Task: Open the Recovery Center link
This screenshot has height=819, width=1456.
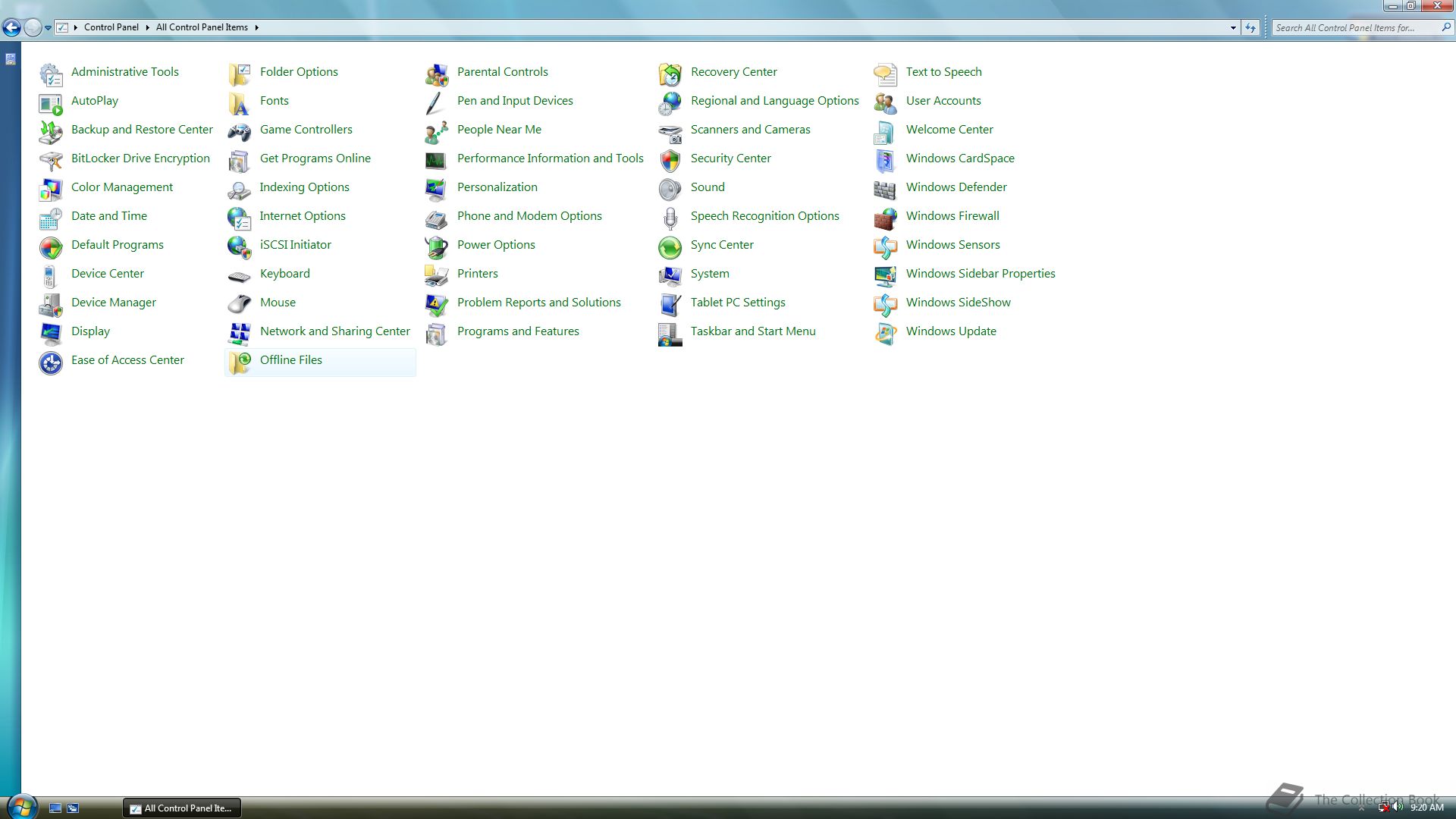Action: [x=734, y=71]
